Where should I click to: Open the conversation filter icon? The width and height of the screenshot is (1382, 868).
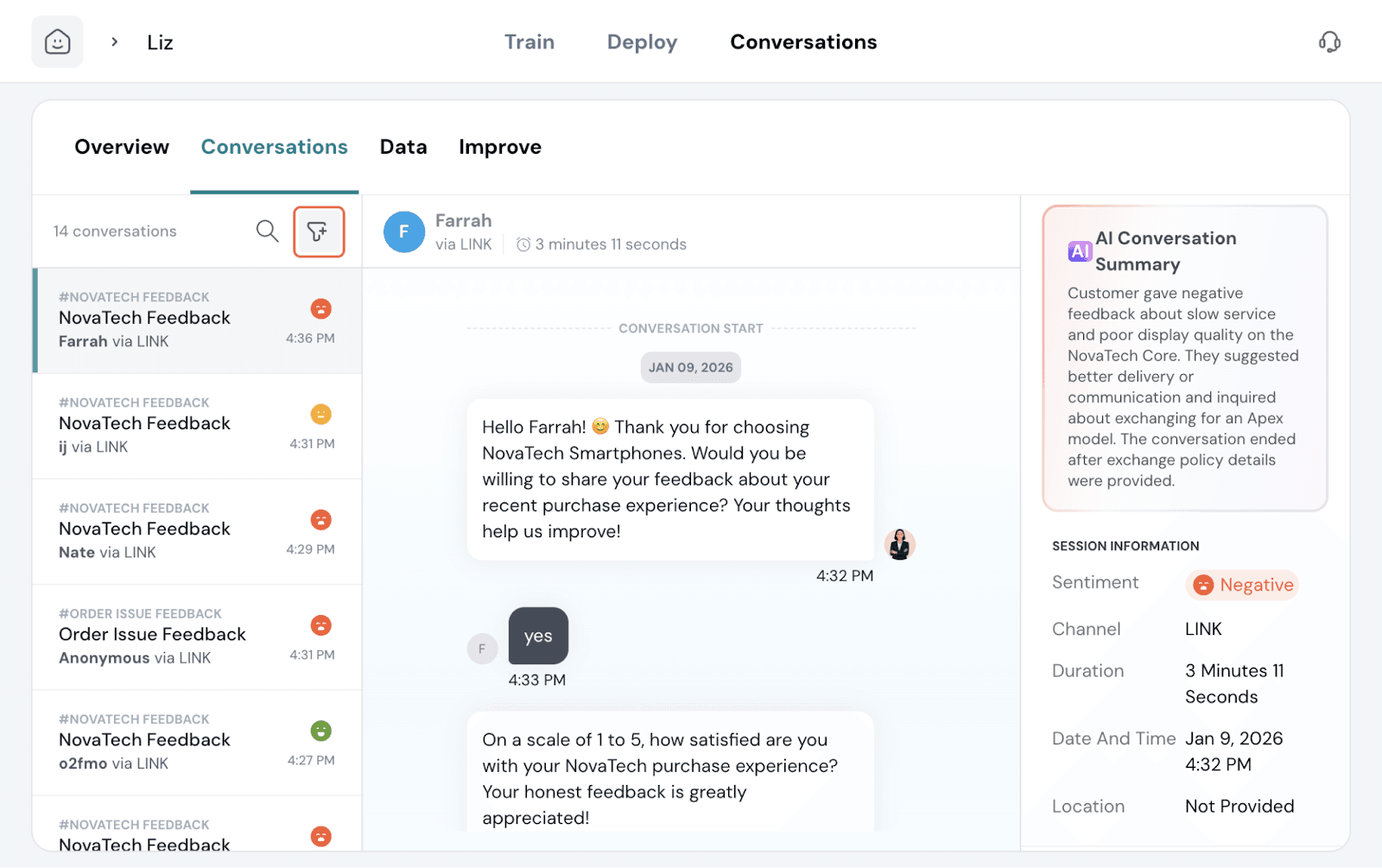tap(318, 231)
